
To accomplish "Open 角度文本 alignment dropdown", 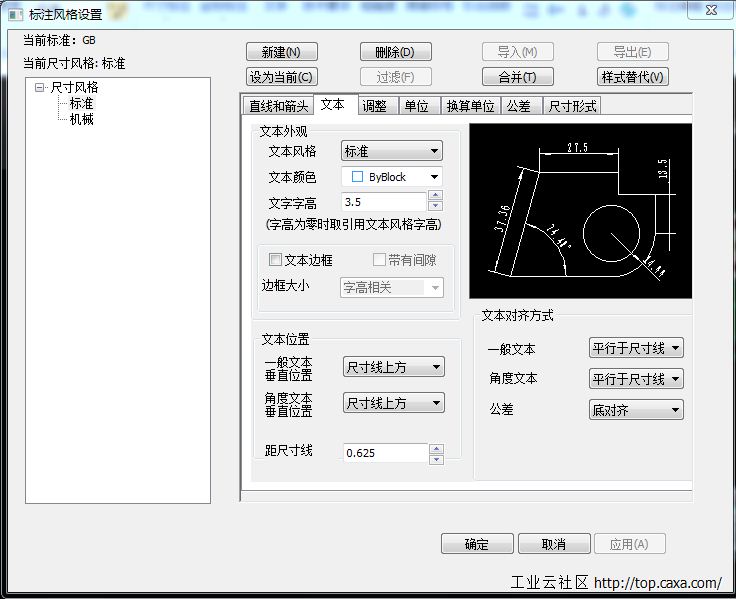I will 636,379.
